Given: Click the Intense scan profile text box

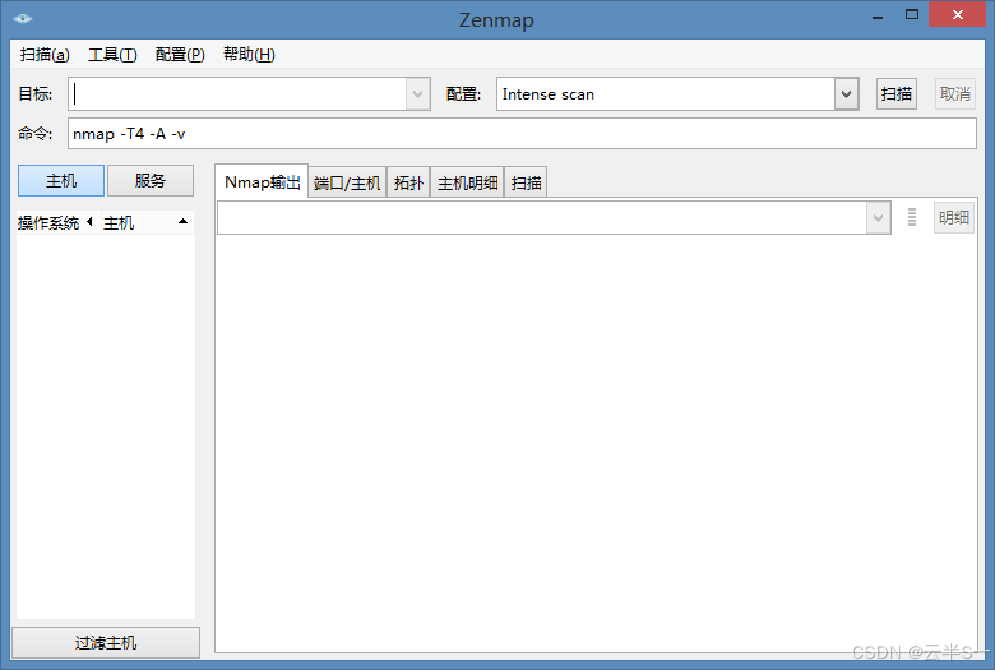Looking at the screenshot, I should tap(665, 94).
